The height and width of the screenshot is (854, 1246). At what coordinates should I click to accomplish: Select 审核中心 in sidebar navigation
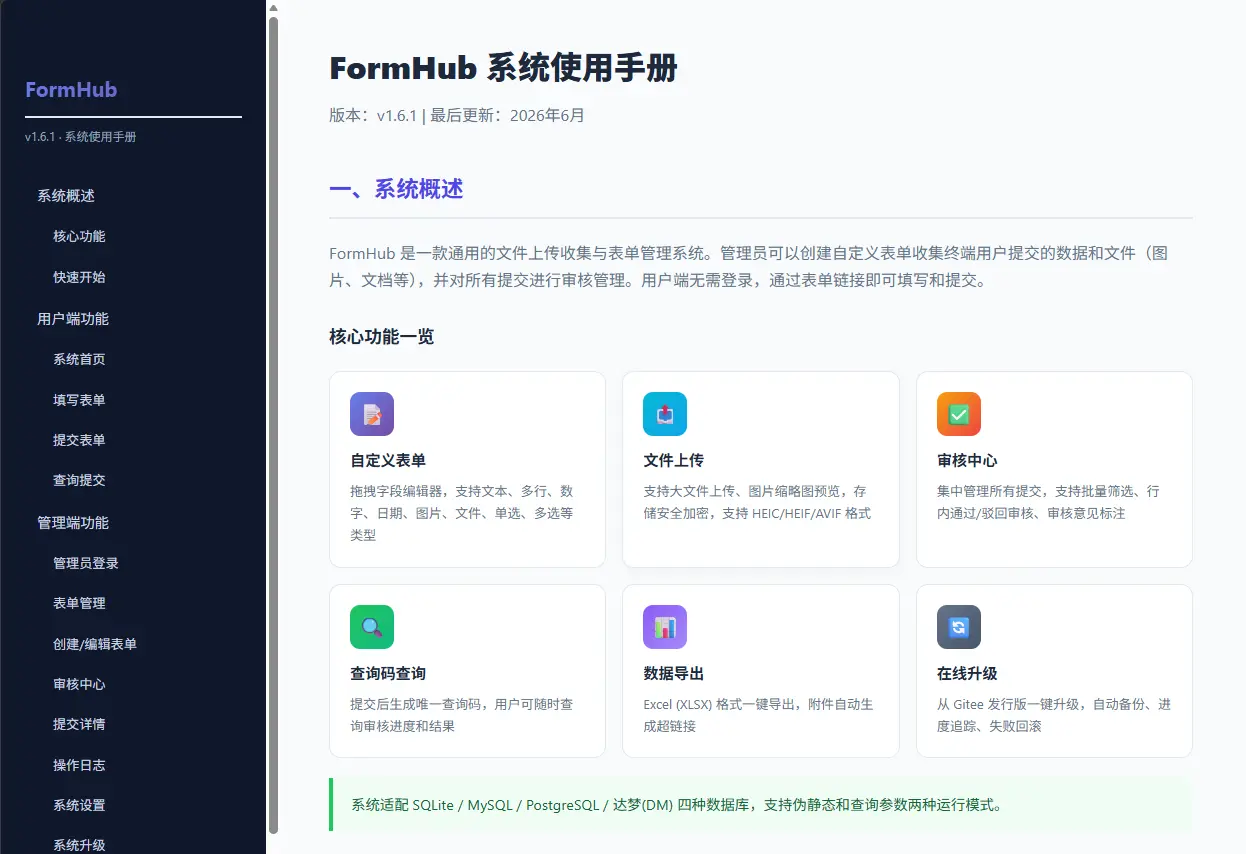(x=79, y=684)
